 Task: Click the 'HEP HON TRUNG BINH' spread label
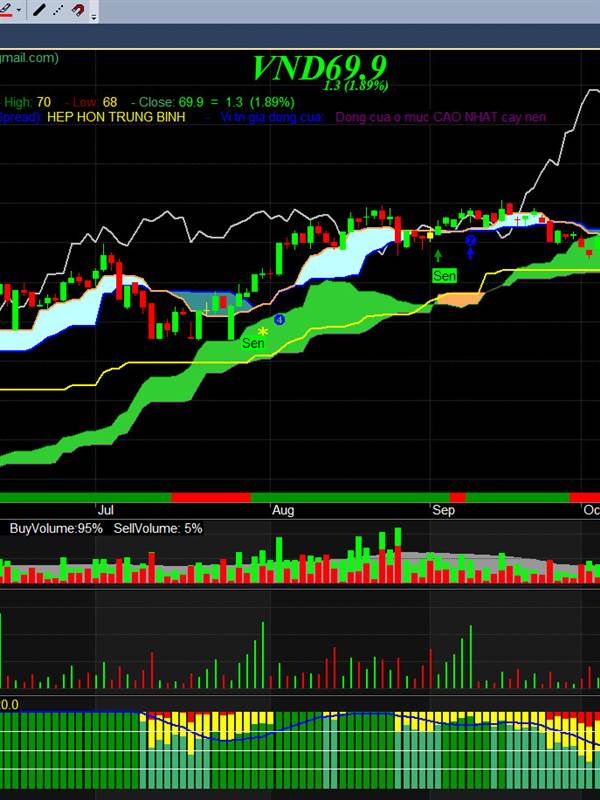click(x=116, y=117)
